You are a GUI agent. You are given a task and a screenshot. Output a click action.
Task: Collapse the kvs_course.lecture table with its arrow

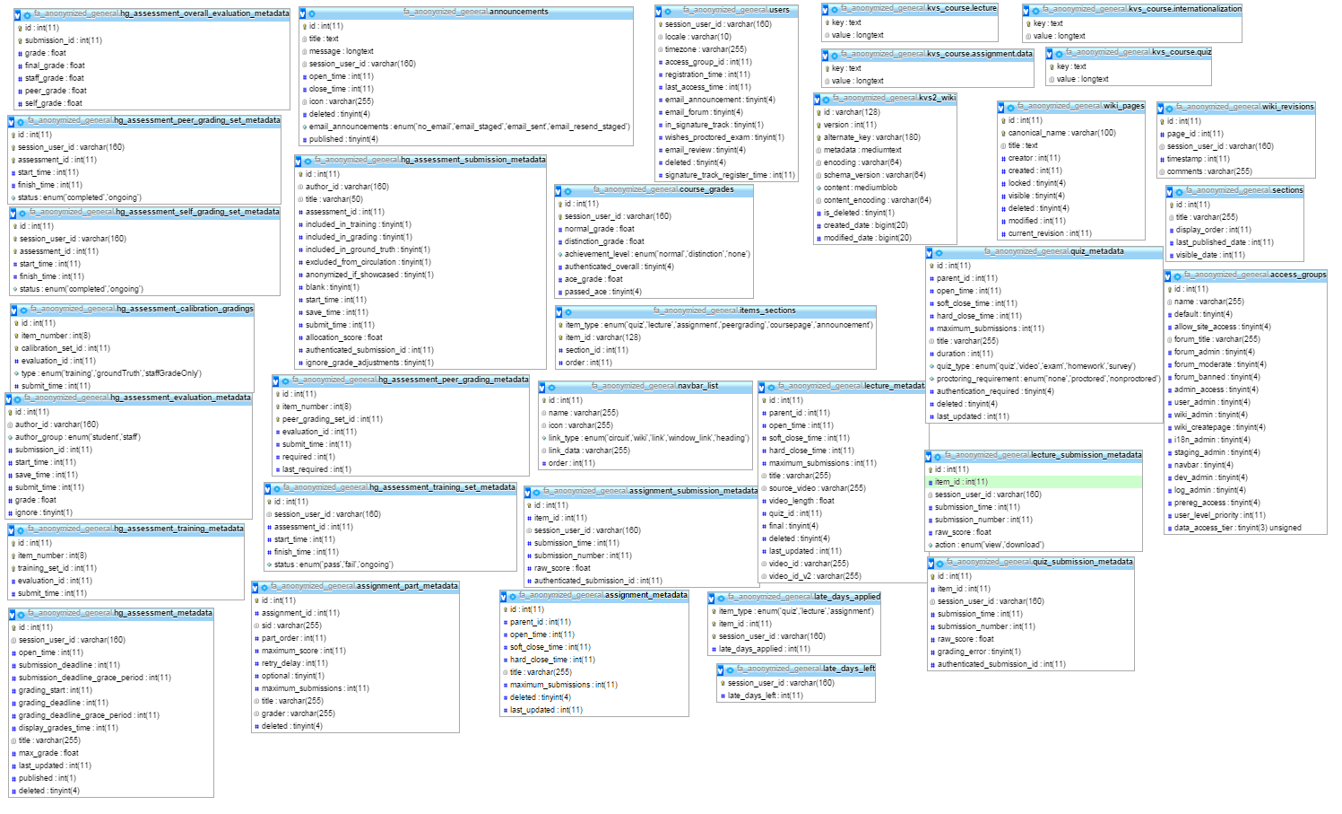tap(824, 10)
